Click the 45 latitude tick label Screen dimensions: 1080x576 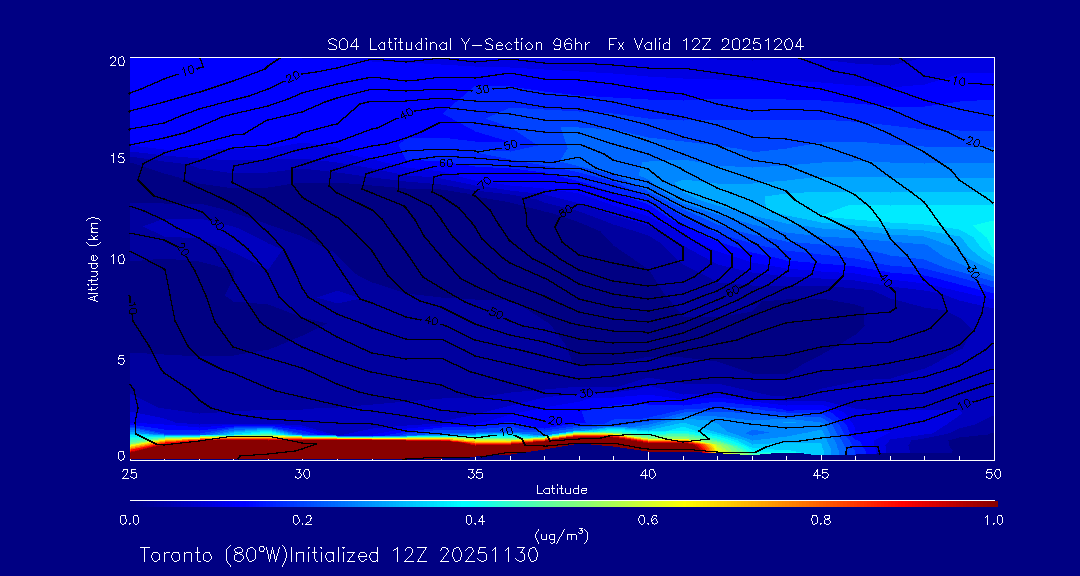[821, 472]
